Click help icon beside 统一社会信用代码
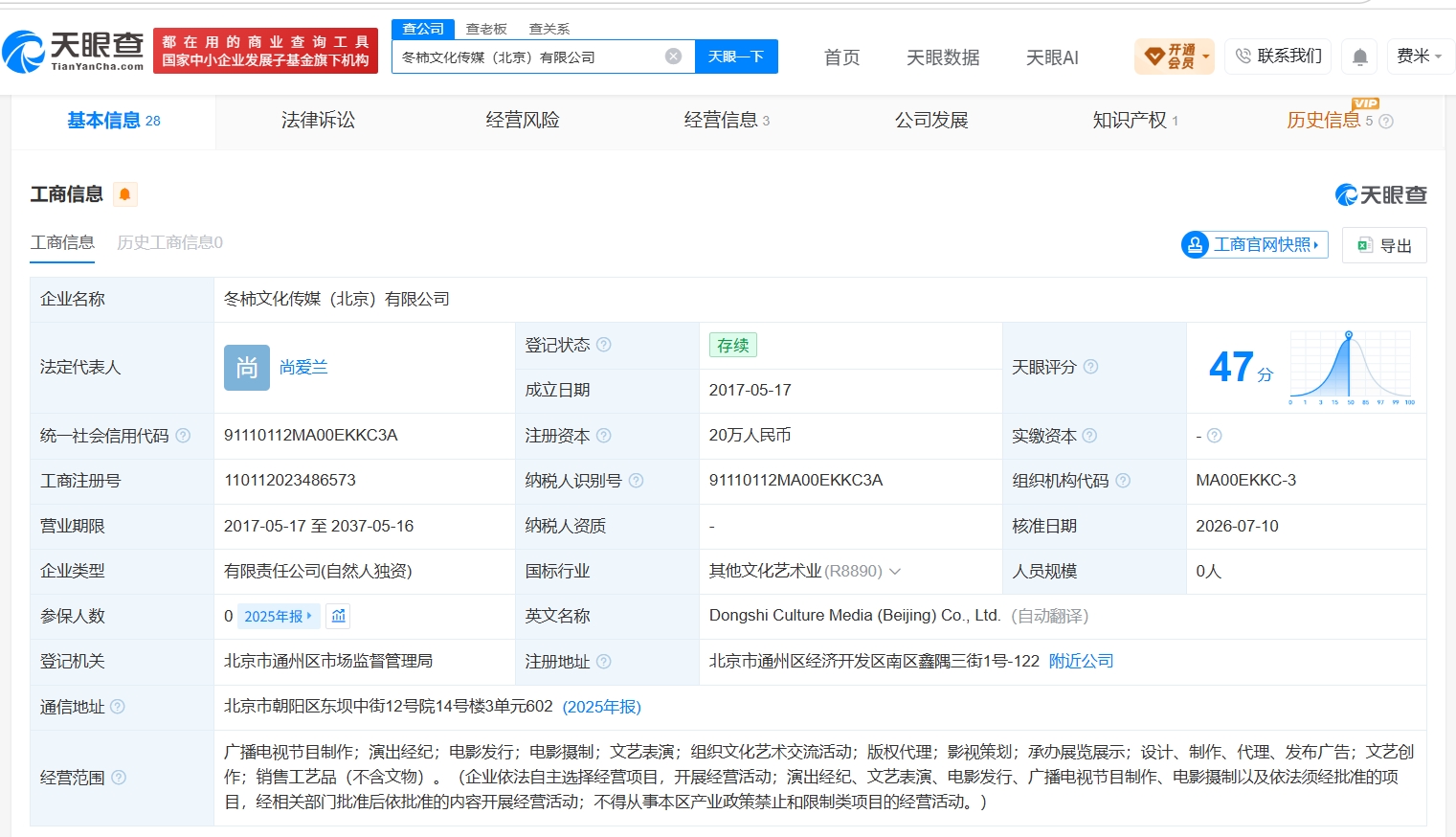1456x837 pixels. point(183,436)
